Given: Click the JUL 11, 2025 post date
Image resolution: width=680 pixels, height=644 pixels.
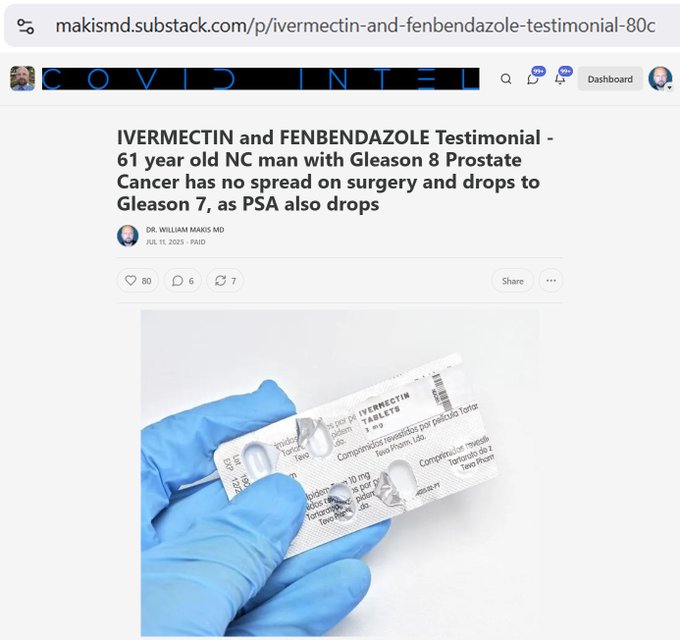Looking at the screenshot, I should tap(165, 242).
